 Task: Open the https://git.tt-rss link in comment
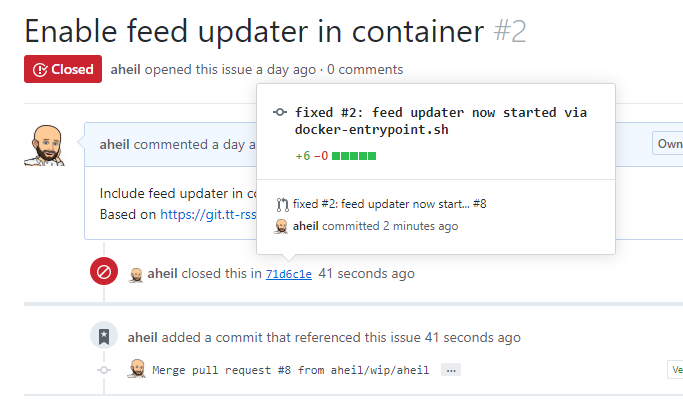point(208,214)
